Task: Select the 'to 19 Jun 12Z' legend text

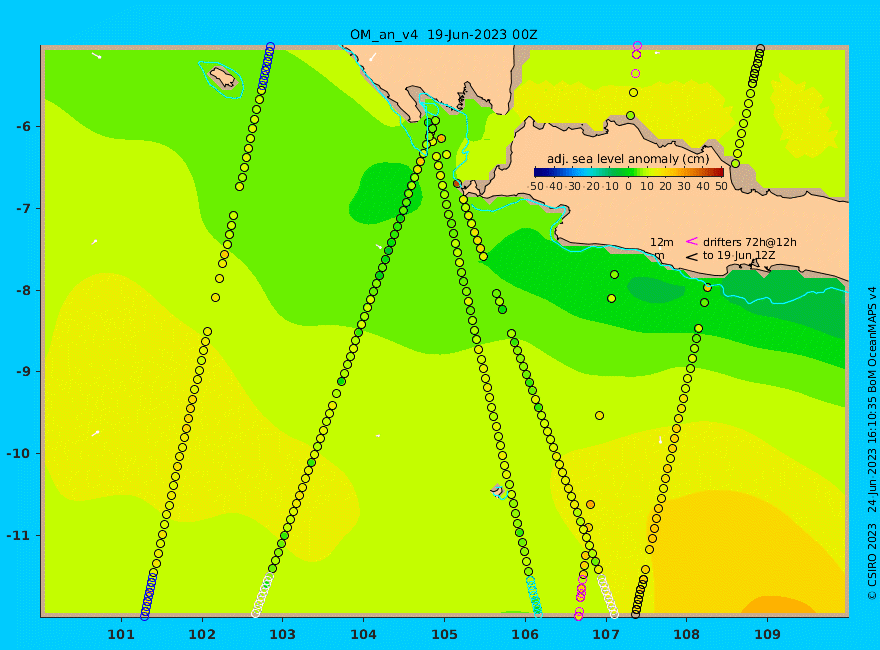Action: tap(739, 255)
